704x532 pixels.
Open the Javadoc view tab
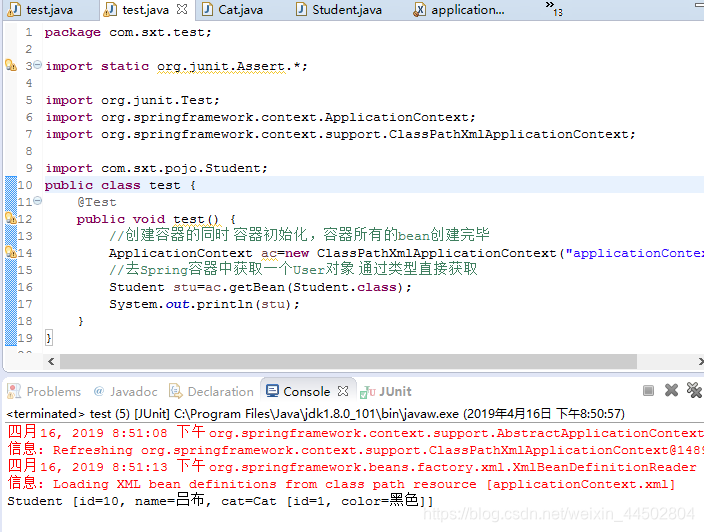(125, 391)
